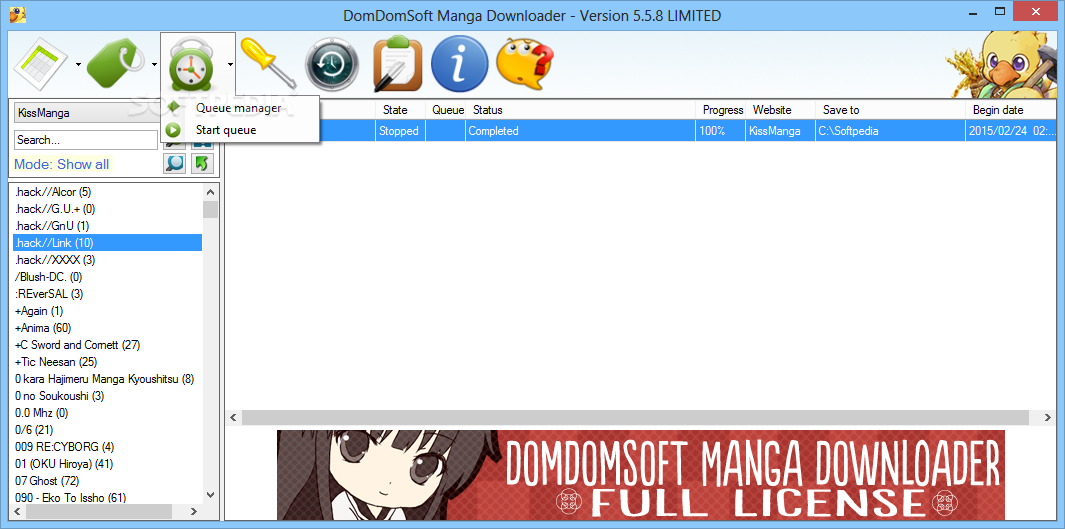
Task: Click the blue info circle icon
Action: (460, 64)
